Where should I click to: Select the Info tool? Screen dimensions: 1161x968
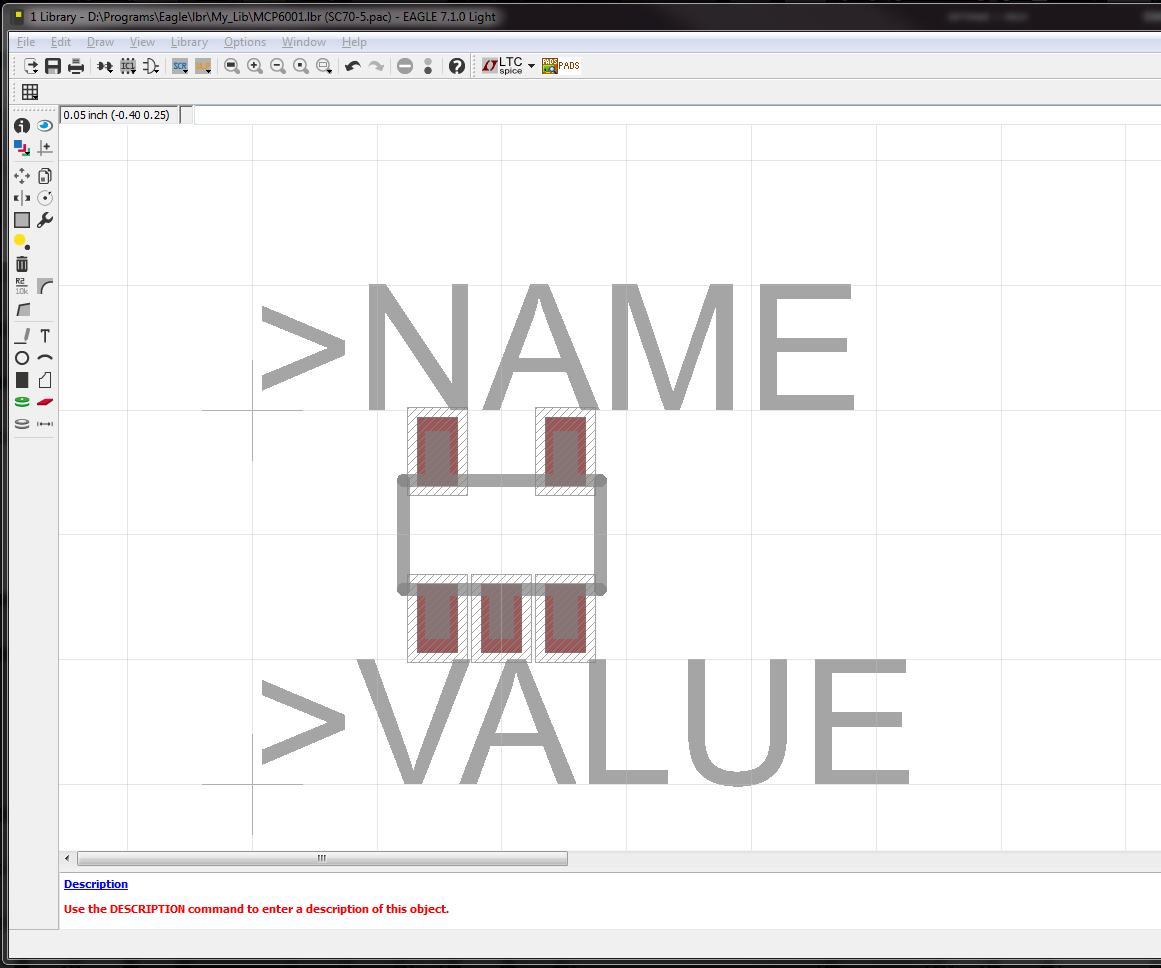click(21, 126)
